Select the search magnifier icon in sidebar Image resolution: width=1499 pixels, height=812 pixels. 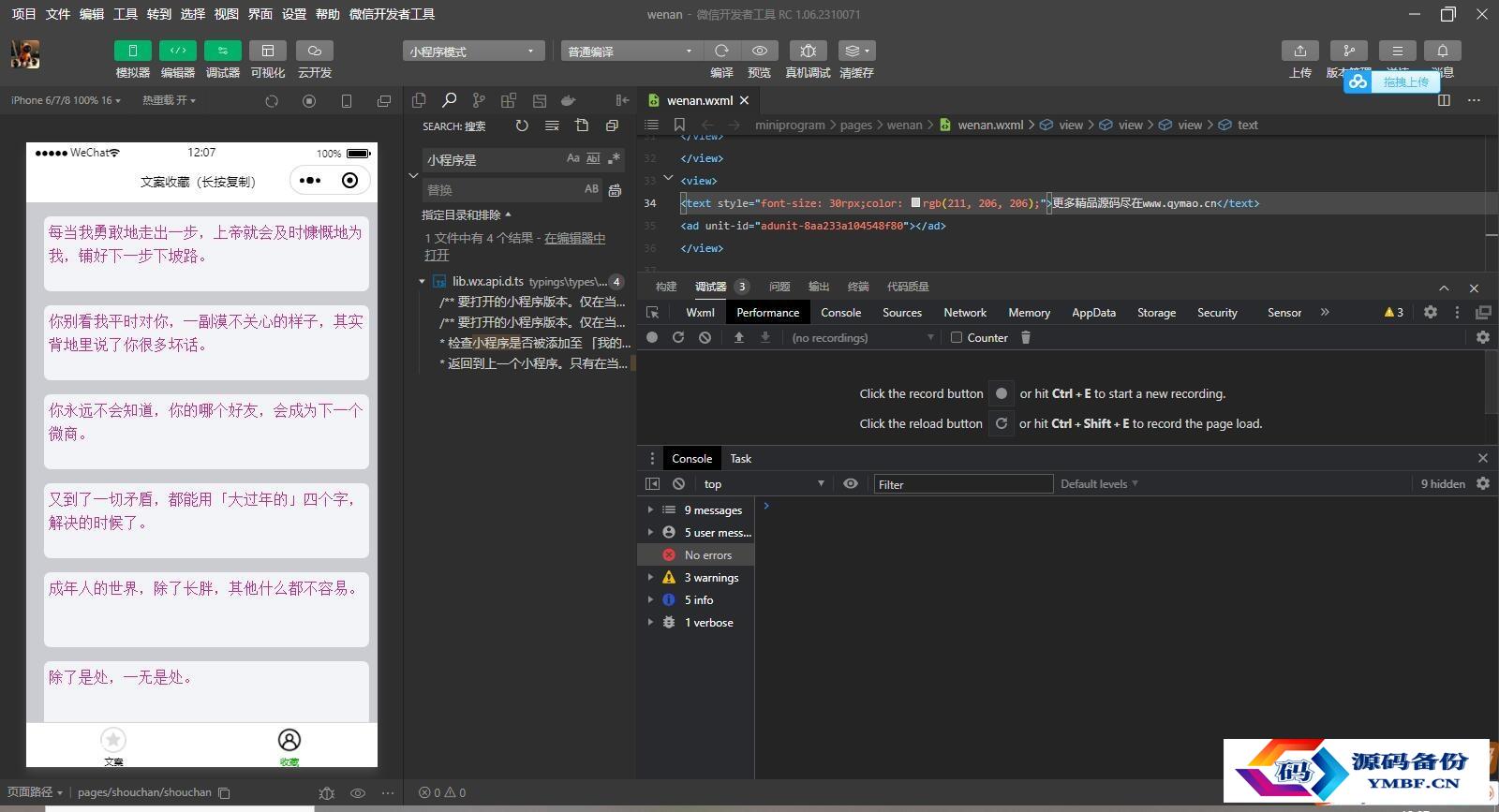click(449, 100)
